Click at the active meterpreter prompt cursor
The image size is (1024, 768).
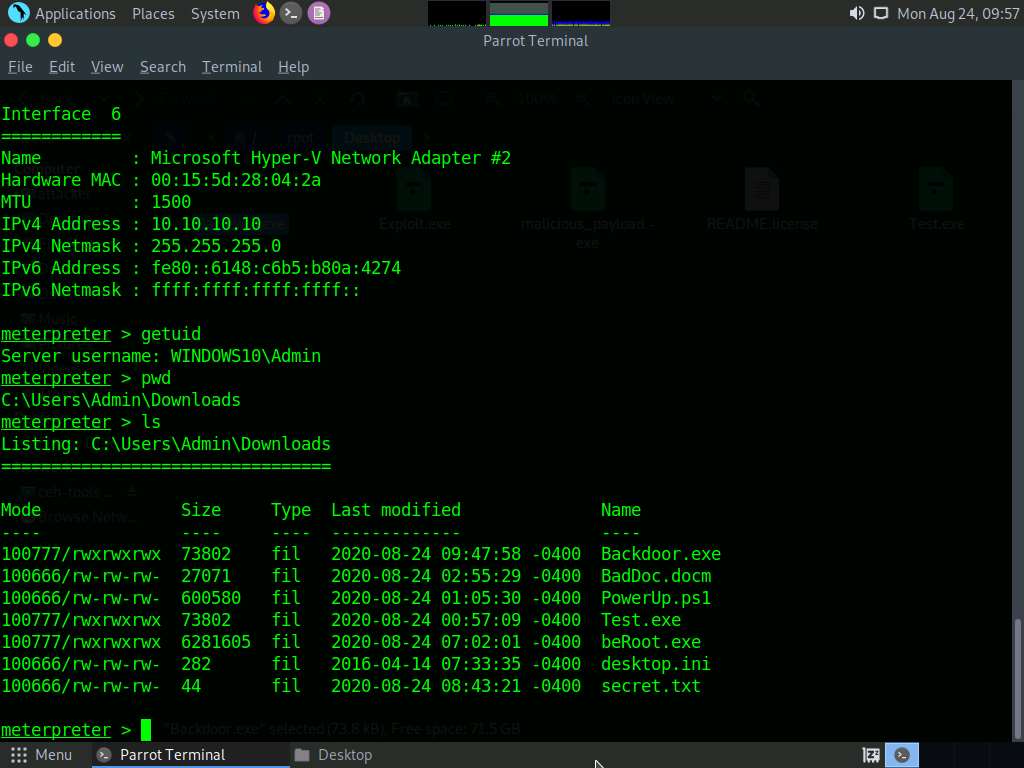pyautogui.click(x=146, y=729)
